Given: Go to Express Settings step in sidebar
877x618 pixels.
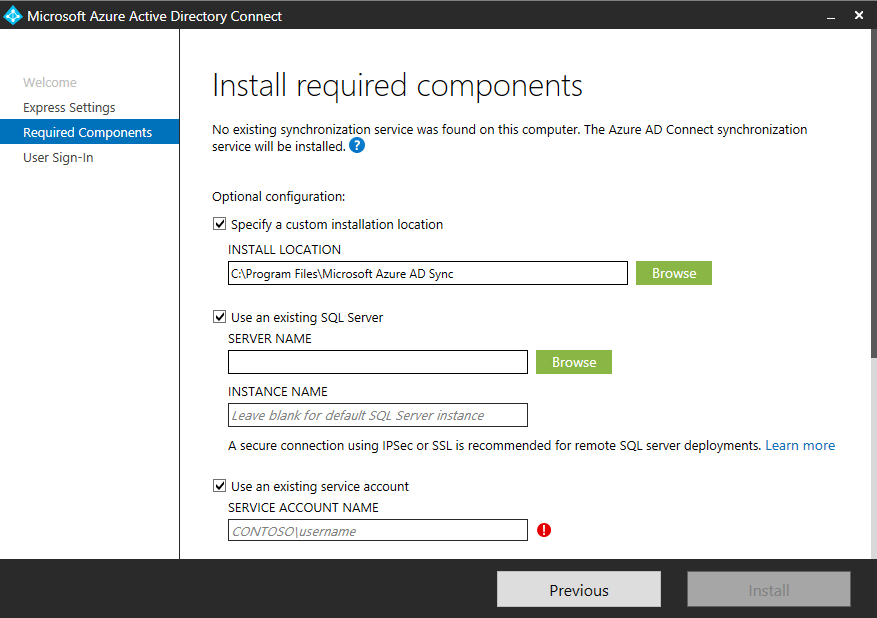Looking at the screenshot, I should 69,108.
